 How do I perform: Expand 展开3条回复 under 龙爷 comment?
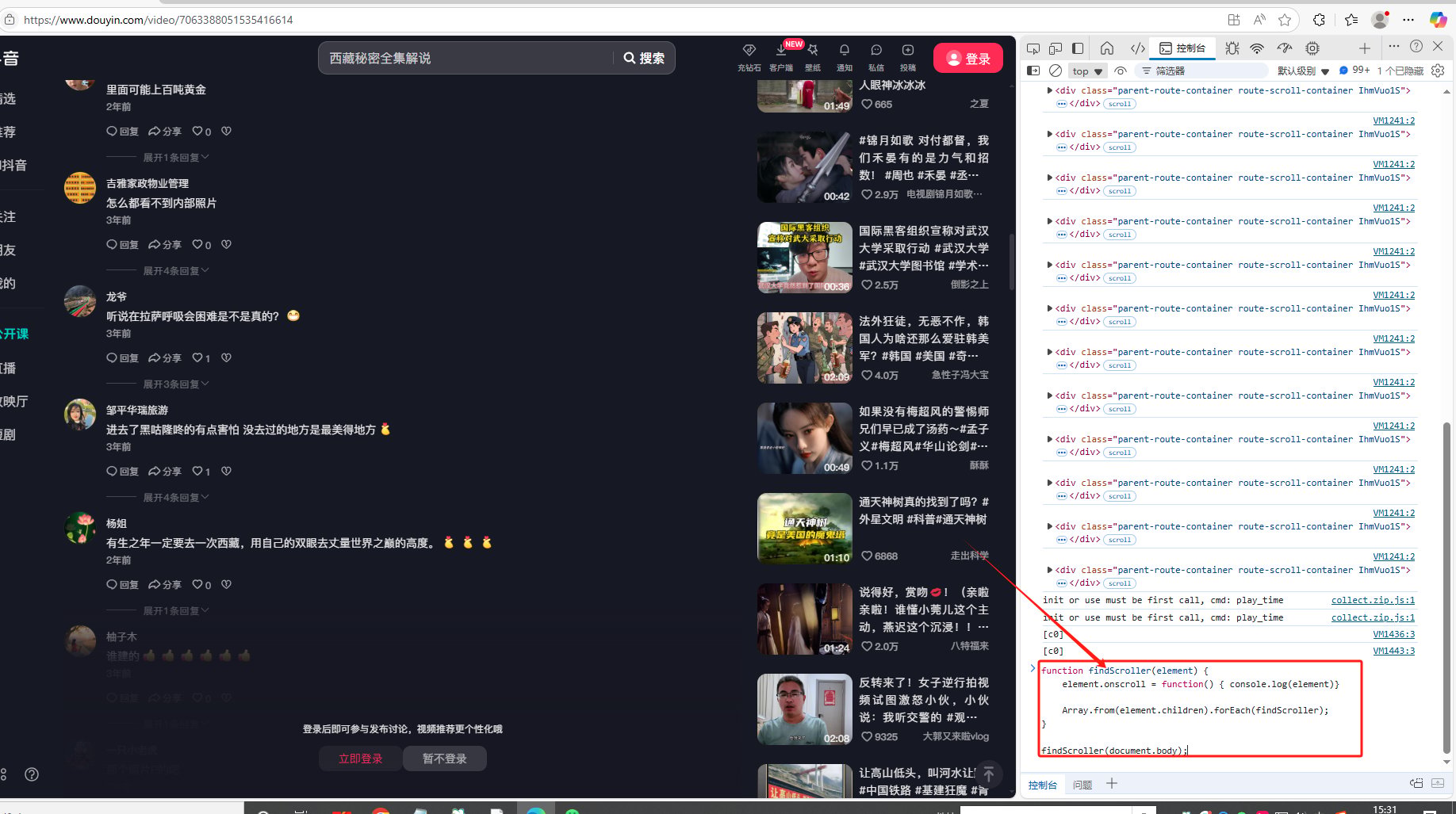(175, 384)
